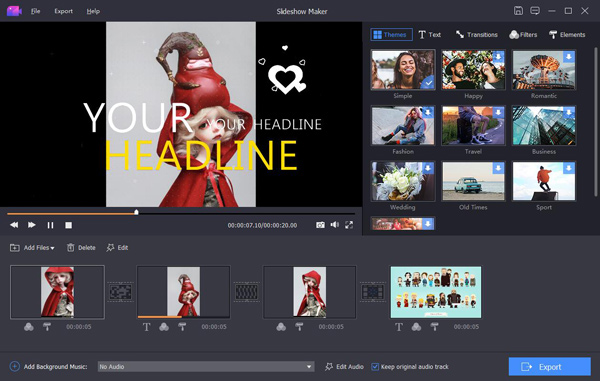Expand the background music No Audio dropdown
Screen dimensions: 600x381
point(309,366)
